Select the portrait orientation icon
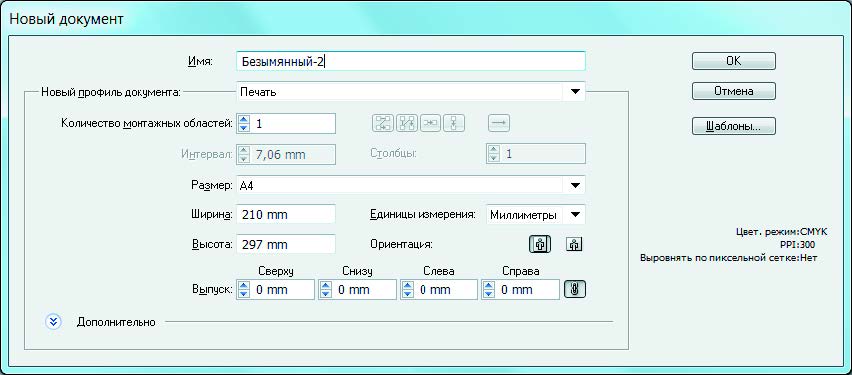852x375 pixels. 540,245
